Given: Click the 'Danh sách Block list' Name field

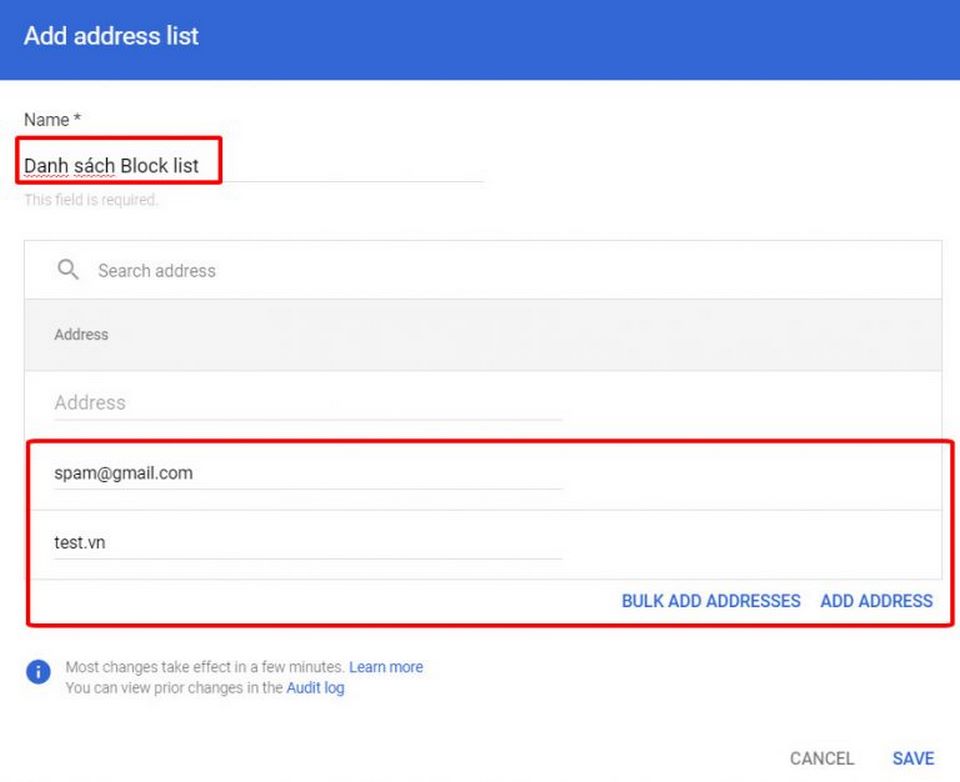Looking at the screenshot, I should [250, 166].
